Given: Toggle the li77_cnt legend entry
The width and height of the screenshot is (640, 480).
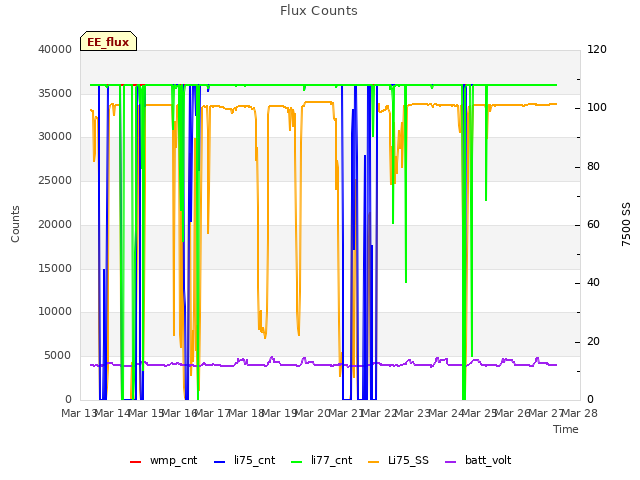Looking at the screenshot, I should [321, 460].
